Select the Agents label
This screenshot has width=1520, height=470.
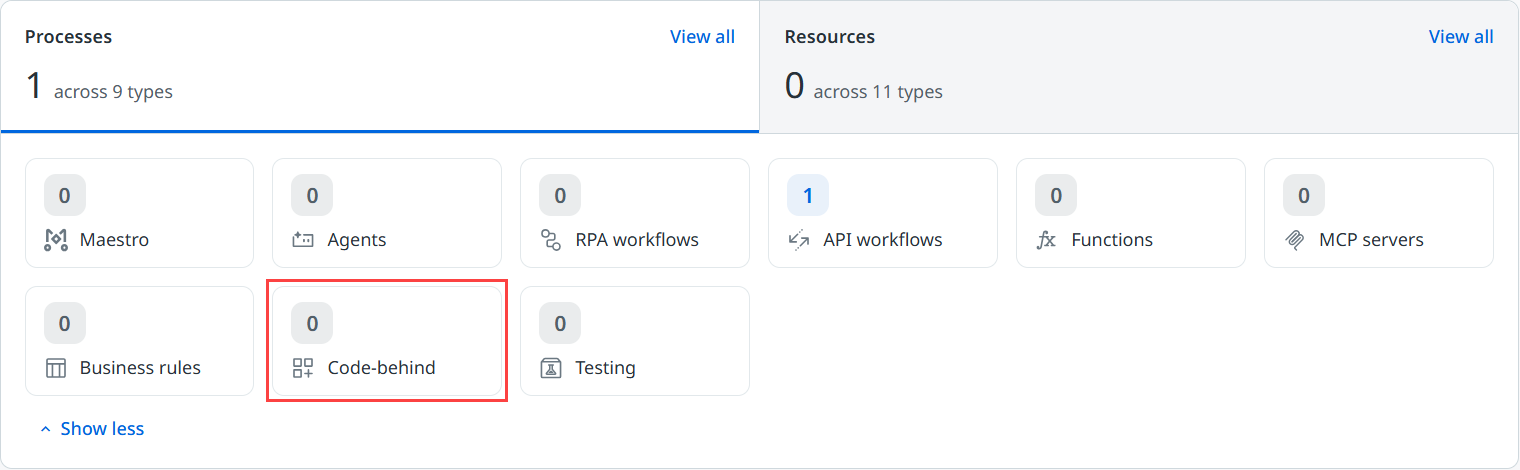[357, 240]
